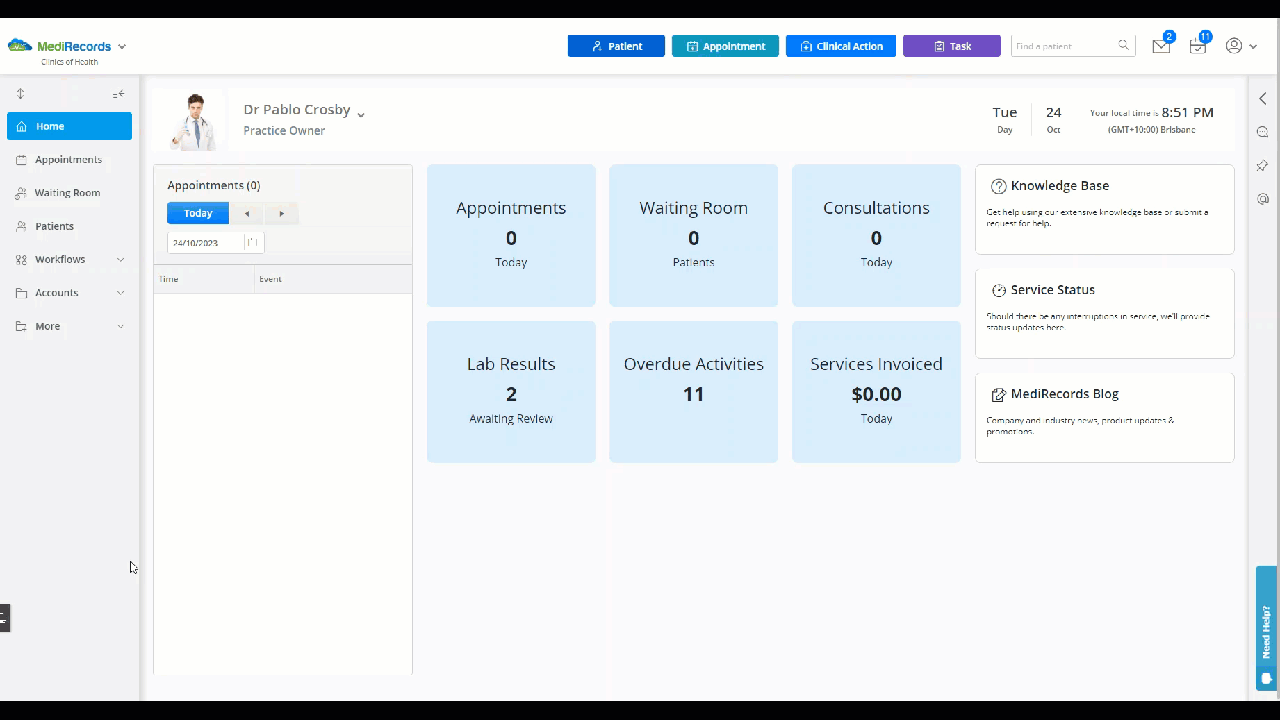Open the Consultations Today tile
Screen dimensions: 1280x720
tap(876, 235)
